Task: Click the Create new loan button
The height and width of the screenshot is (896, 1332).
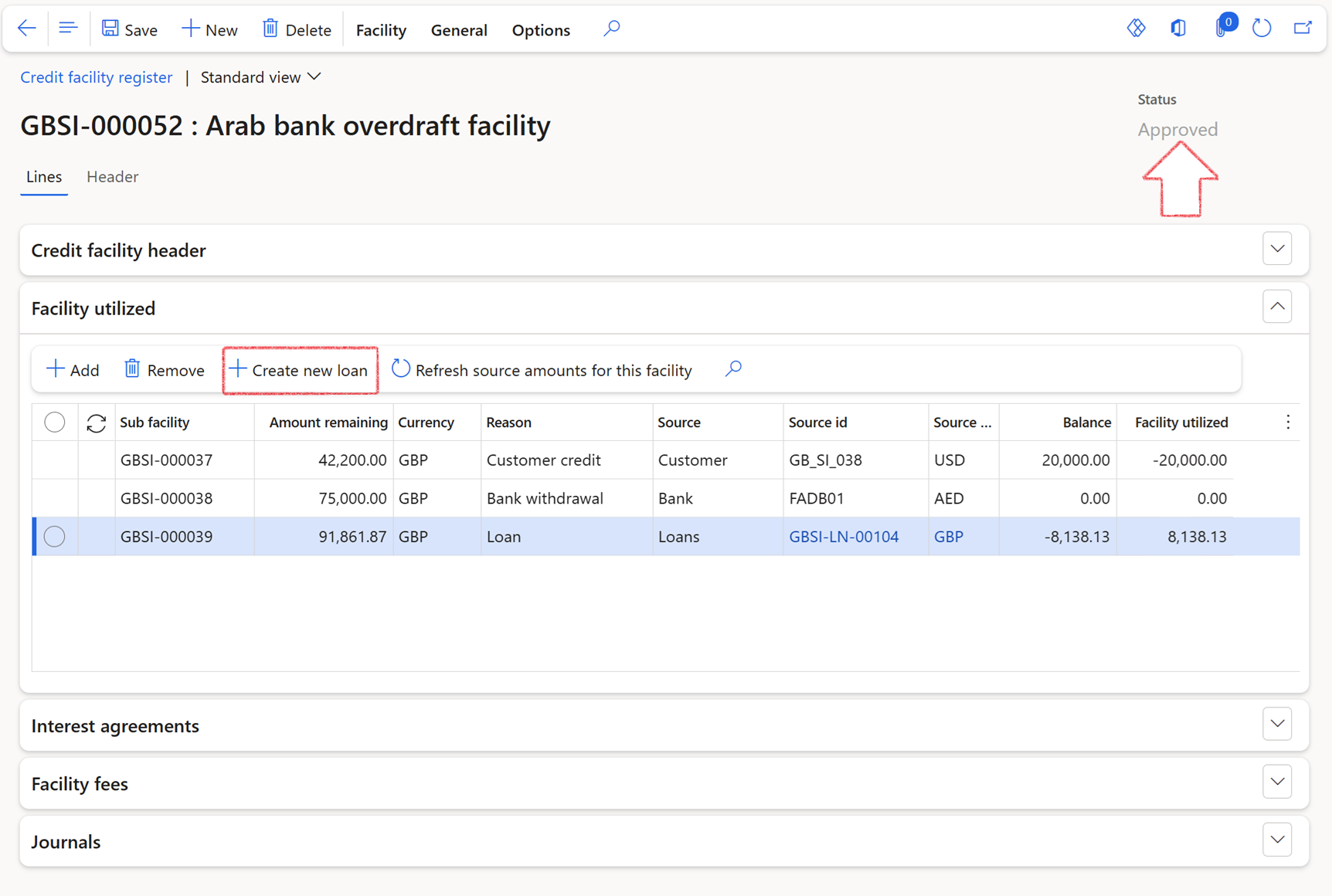Action: [300, 370]
